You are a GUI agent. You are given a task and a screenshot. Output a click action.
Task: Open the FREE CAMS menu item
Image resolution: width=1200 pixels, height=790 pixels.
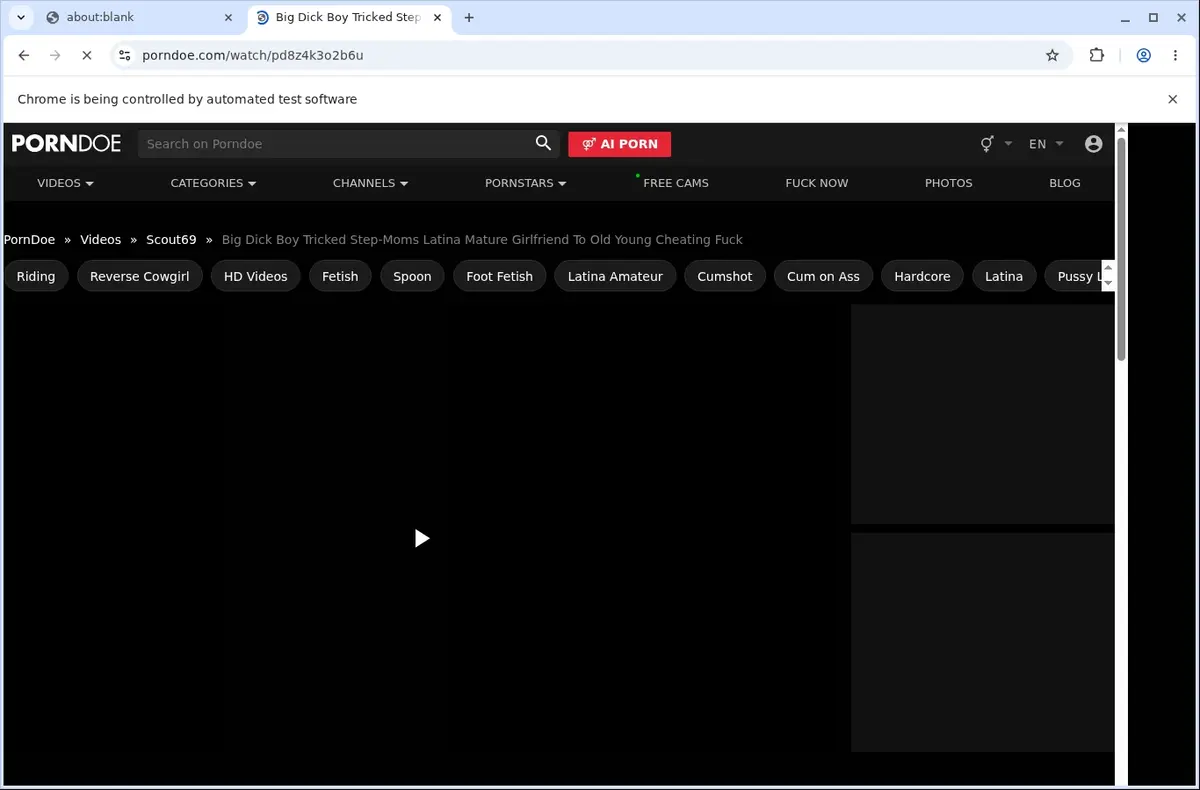[x=675, y=183]
